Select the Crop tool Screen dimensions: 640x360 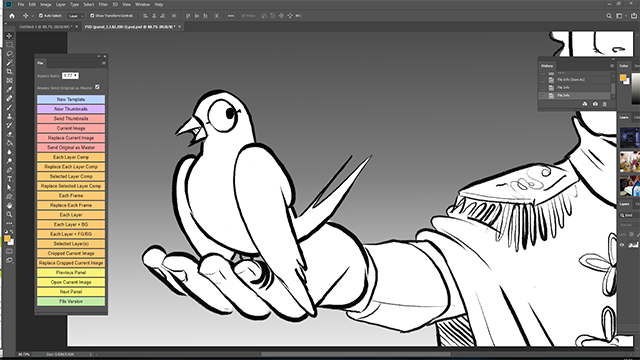coord(9,71)
